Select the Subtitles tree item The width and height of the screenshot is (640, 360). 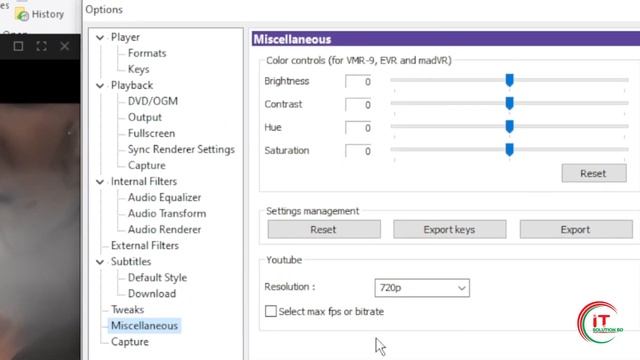click(x=131, y=262)
